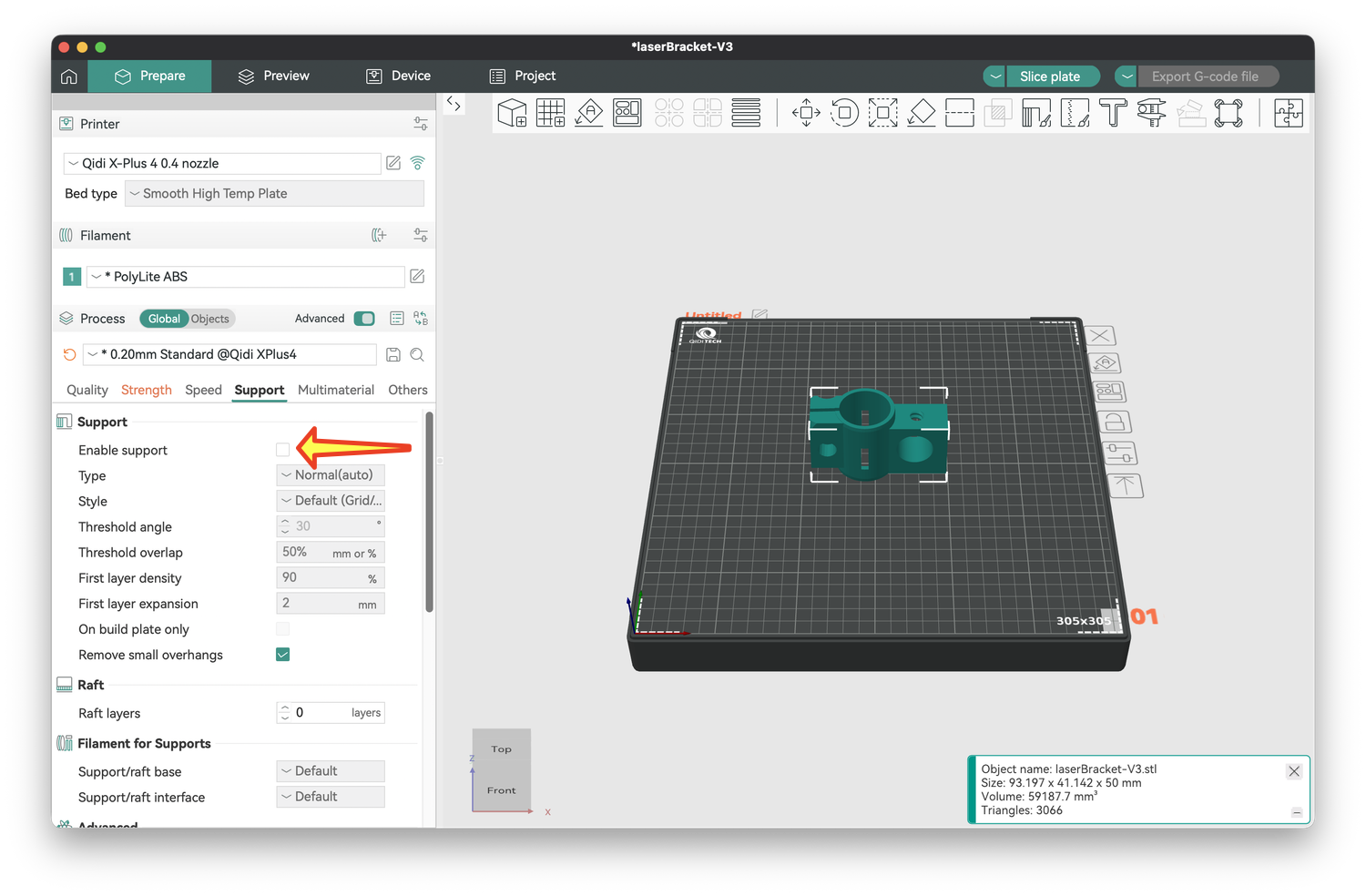The width and height of the screenshot is (1366, 896).
Task: Uncheck Remove small overhangs
Action: [283, 655]
